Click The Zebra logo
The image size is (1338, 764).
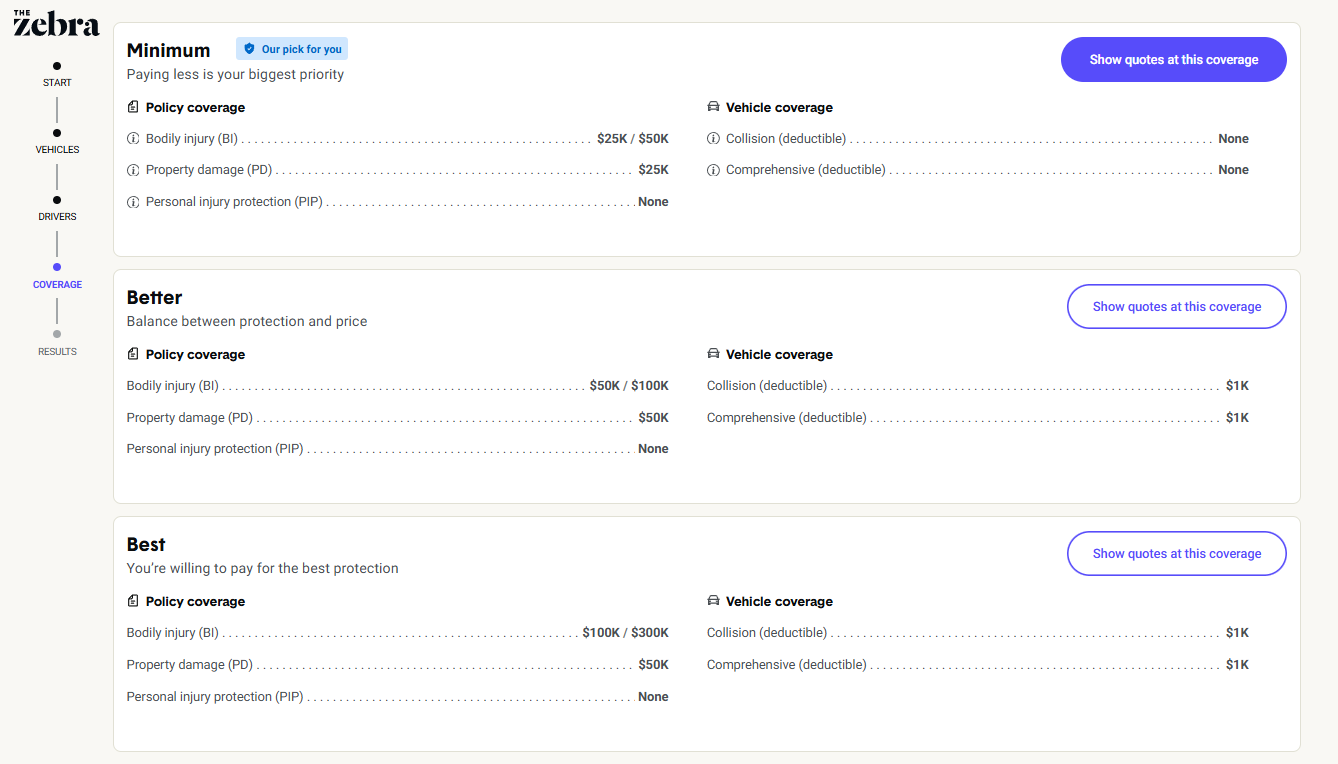(x=56, y=23)
